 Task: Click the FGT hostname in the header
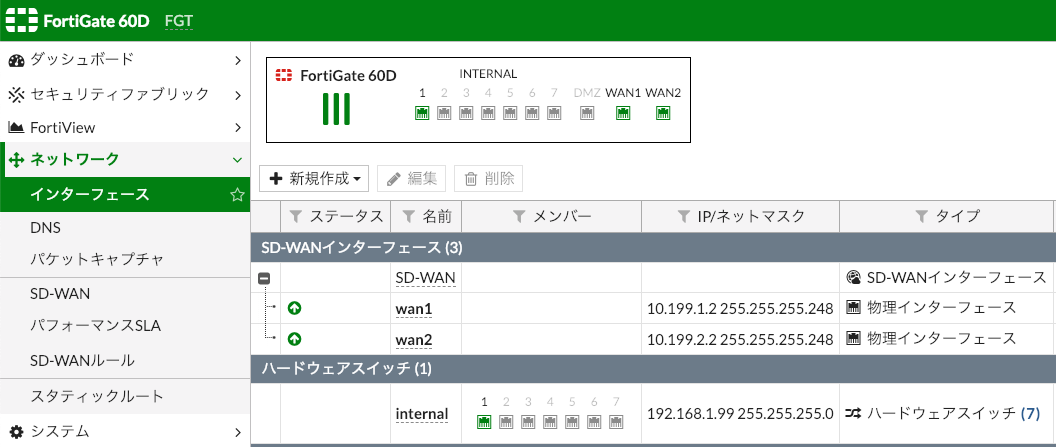coord(179,21)
